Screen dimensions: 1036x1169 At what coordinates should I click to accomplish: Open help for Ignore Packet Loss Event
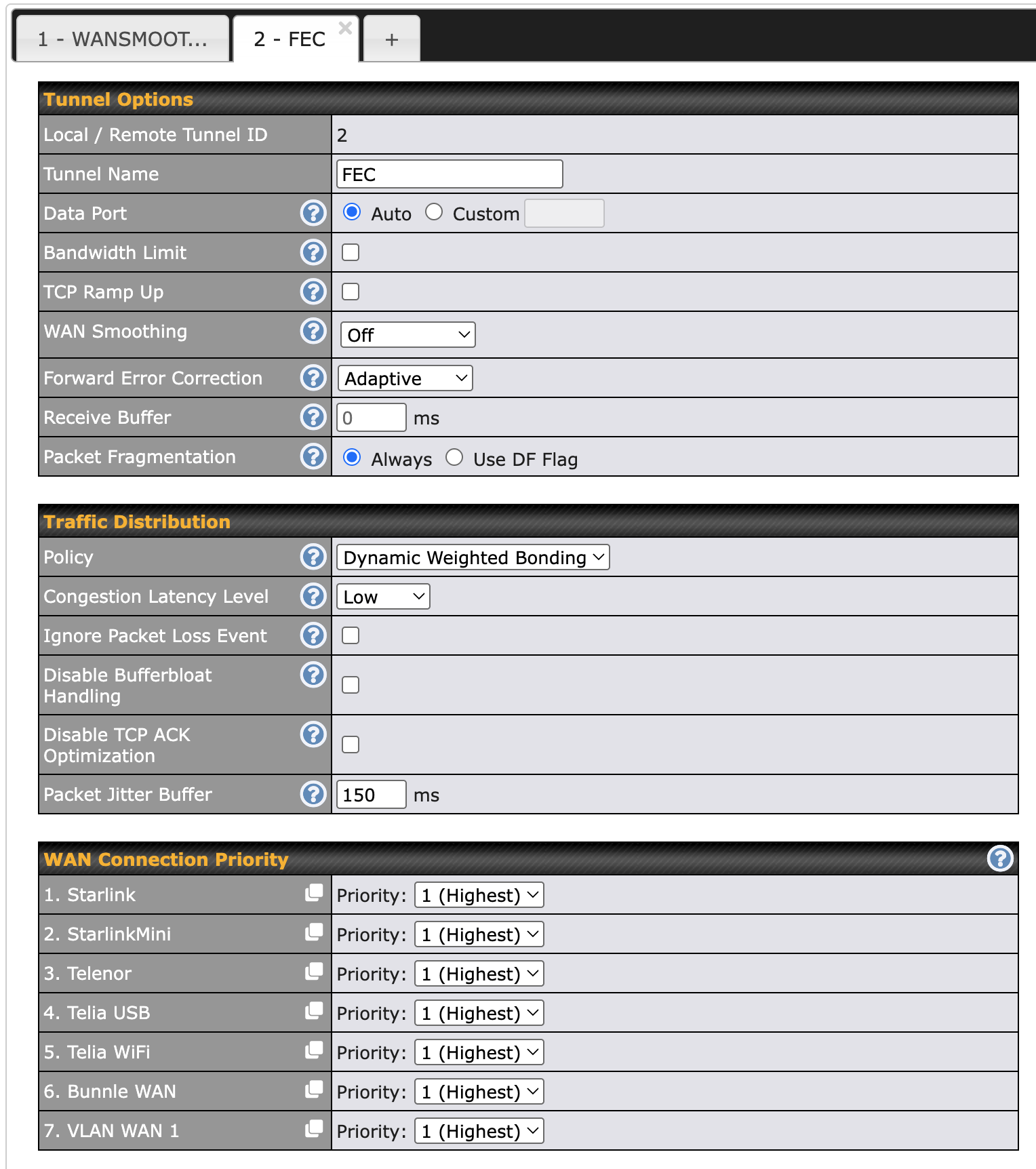tap(313, 635)
